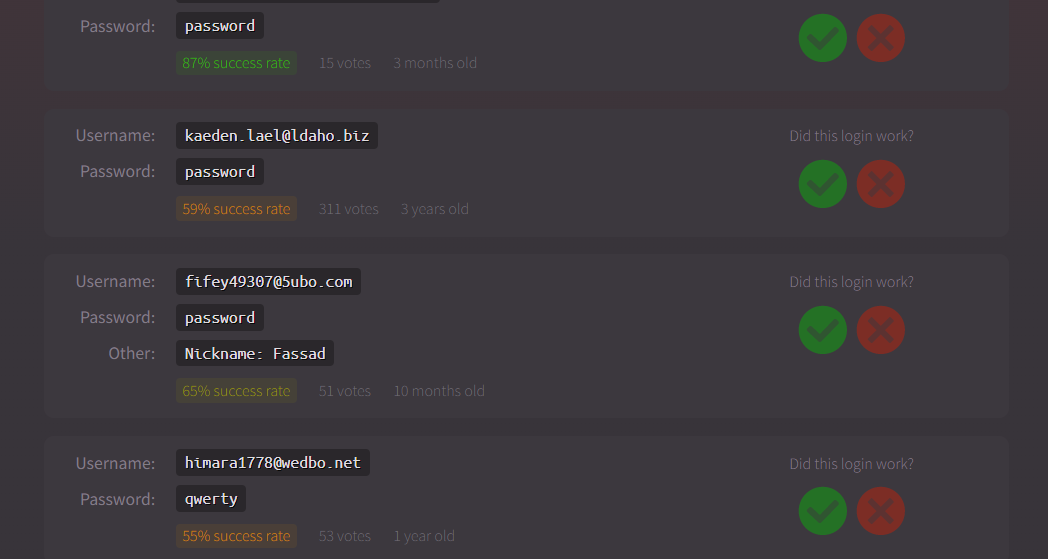Click the 65% success rate badge
Image resolution: width=1048 pixels, height=559 pixels.
coord(236,390)
